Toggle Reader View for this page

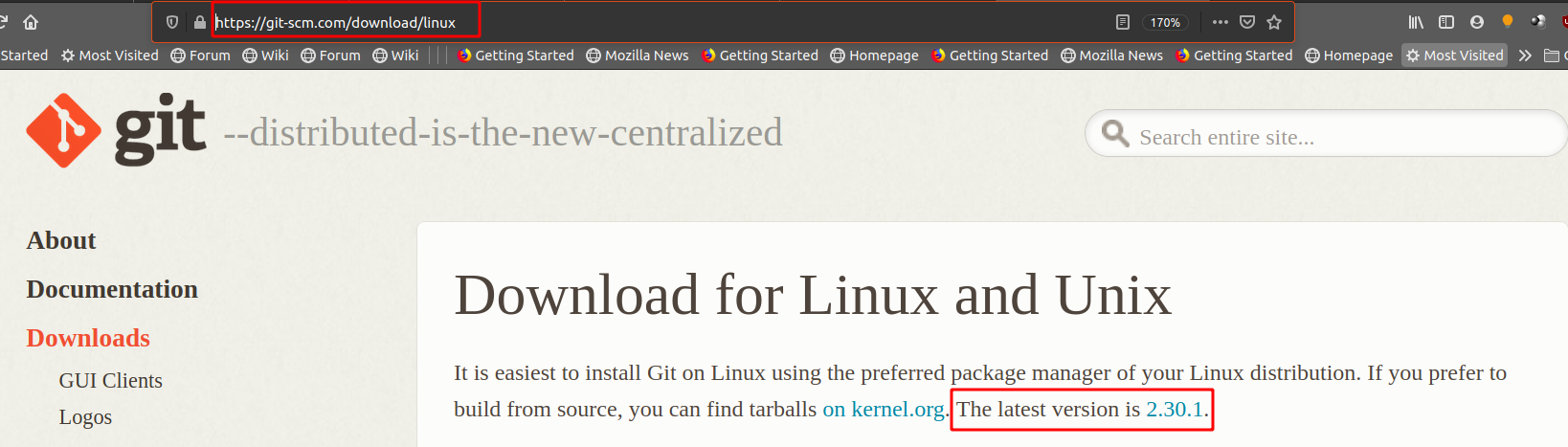point(1123,22)
